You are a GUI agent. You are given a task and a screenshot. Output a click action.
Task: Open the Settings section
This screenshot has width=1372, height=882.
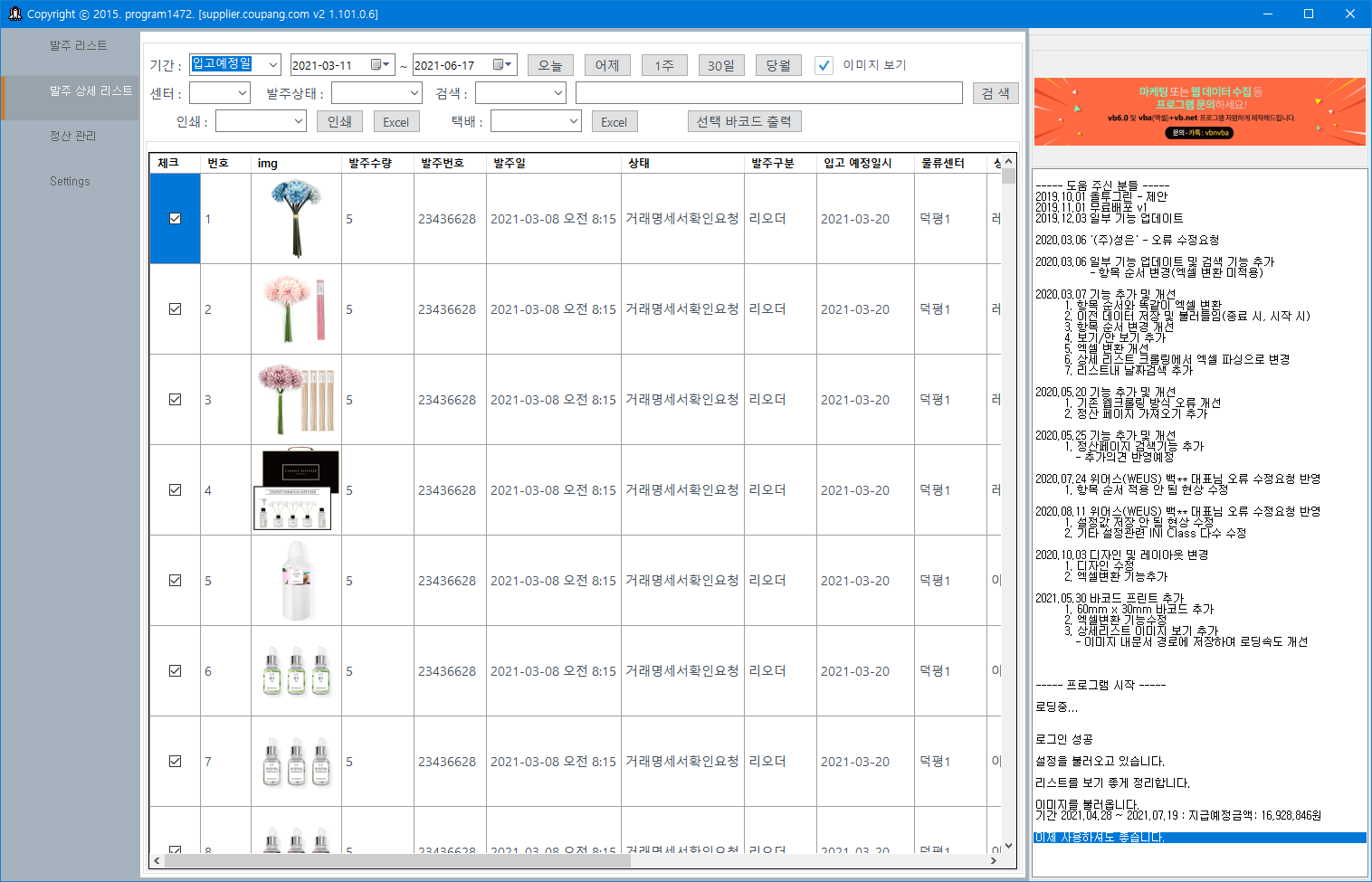70,181
